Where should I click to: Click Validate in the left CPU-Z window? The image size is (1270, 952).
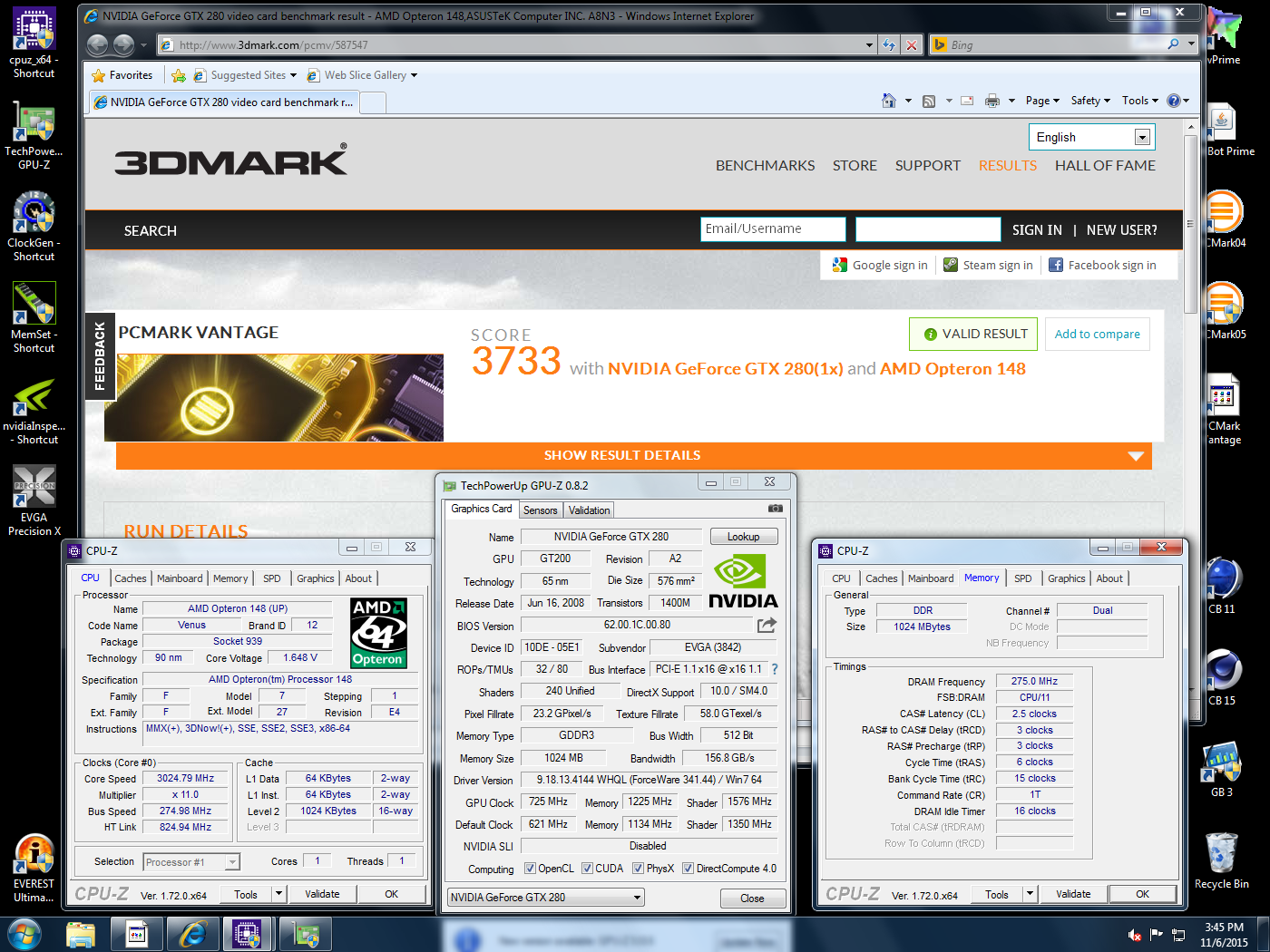coord(322,893)
